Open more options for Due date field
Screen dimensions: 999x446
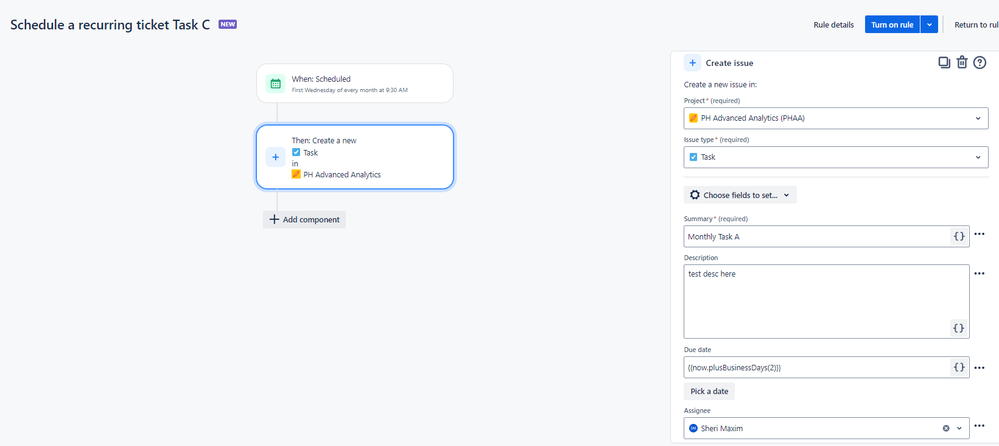pyautogui.click(x=980, y=368)
